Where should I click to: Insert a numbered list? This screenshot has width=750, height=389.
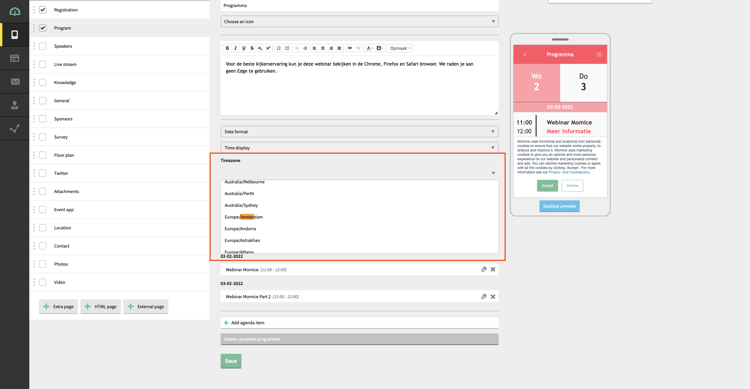point(279,48)
